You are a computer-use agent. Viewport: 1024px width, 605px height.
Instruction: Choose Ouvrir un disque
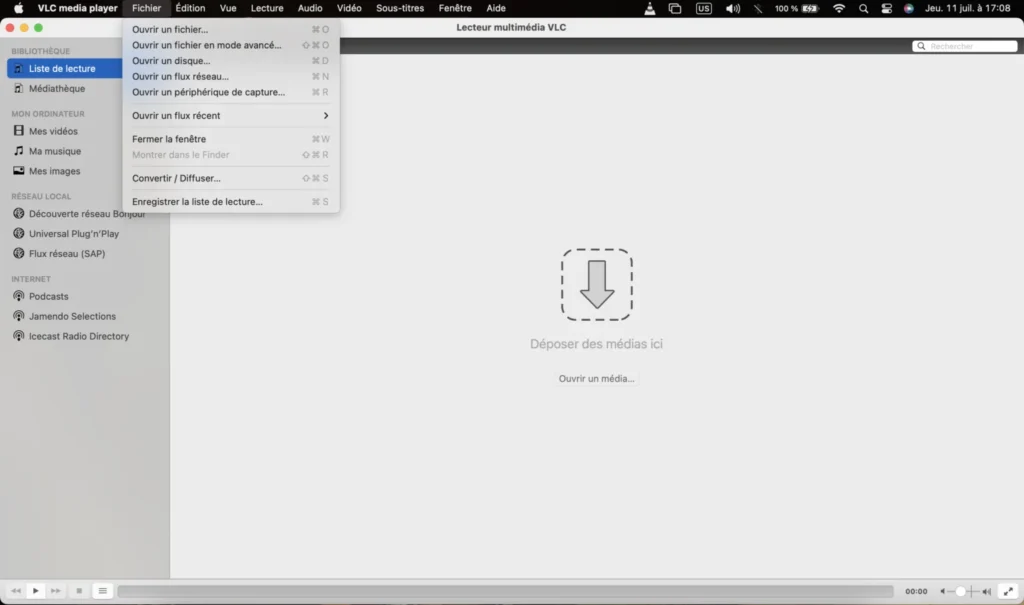click(x=231, y=61)
